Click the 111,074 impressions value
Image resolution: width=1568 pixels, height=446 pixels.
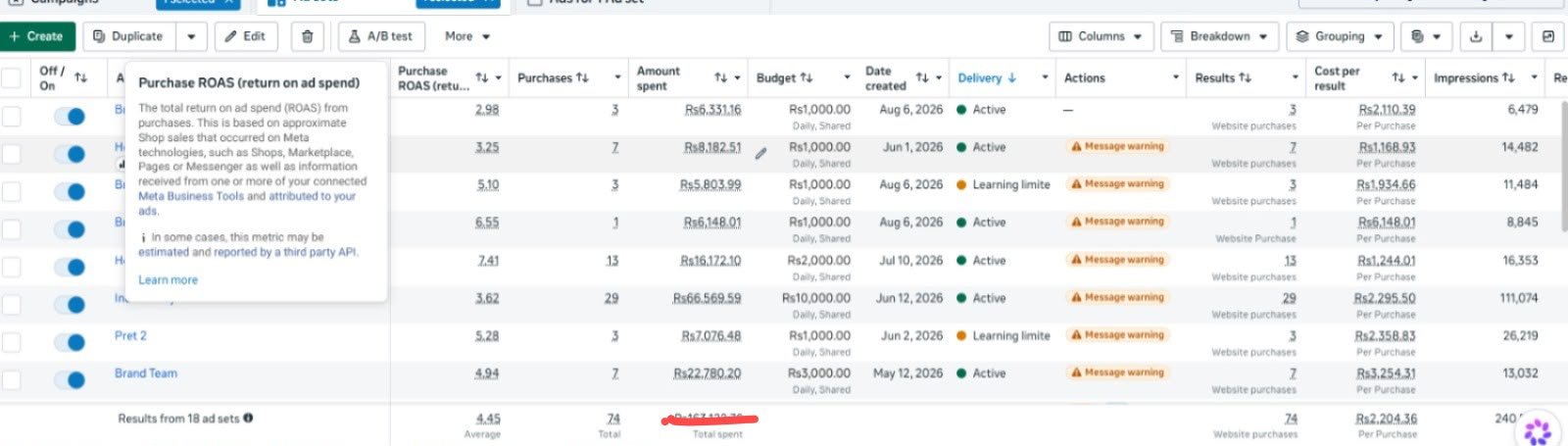(1518, 298)
